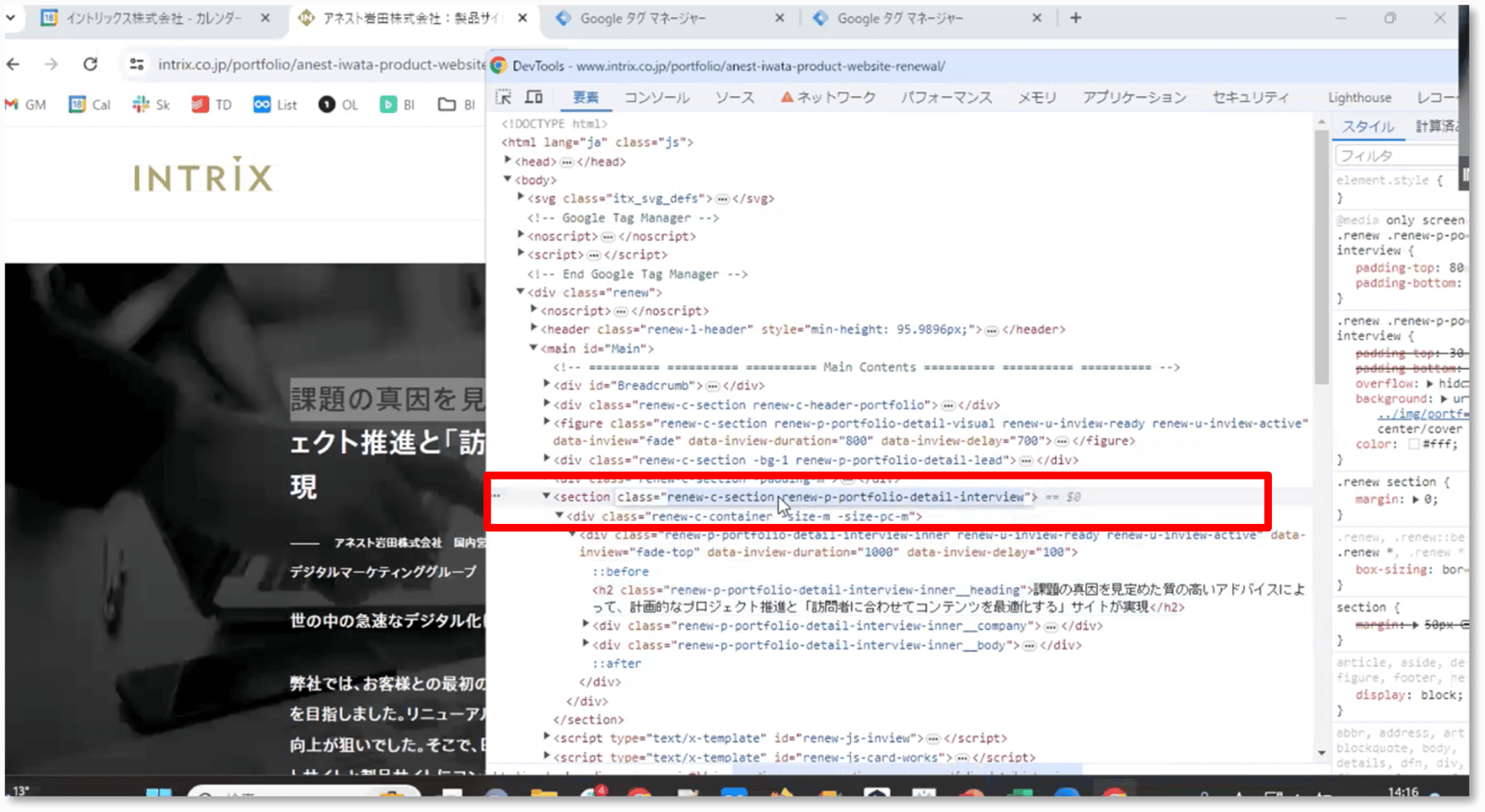Open the コンソール DevTools tab
Screen dimensions: 1485x812
(656, 97)
